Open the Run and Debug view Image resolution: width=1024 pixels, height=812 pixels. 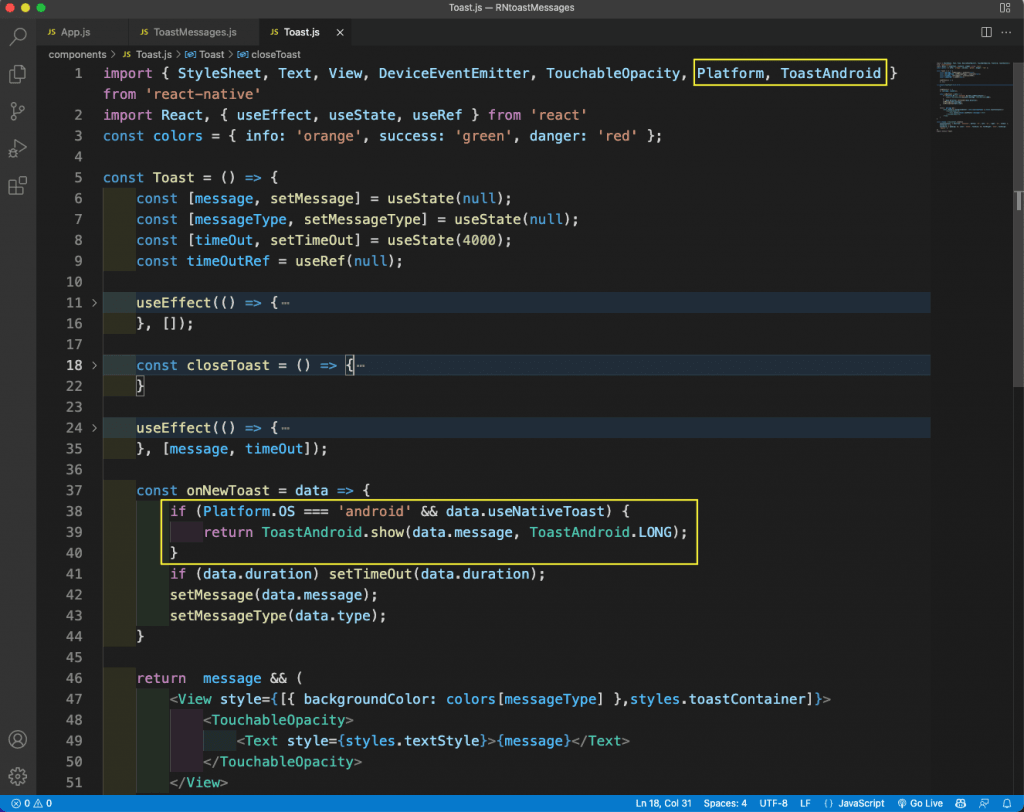(x=17, y=148)
